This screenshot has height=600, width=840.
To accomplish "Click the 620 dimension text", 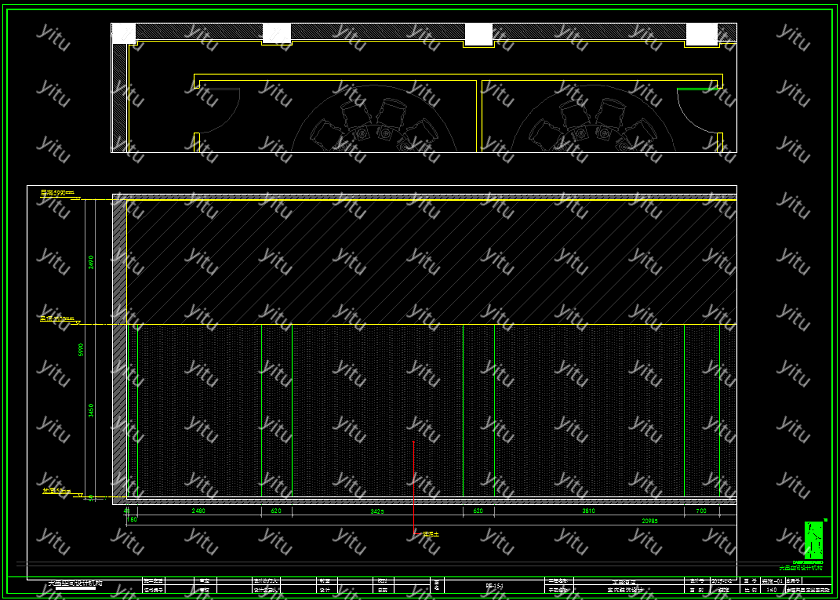I will [x=276, y=511].
